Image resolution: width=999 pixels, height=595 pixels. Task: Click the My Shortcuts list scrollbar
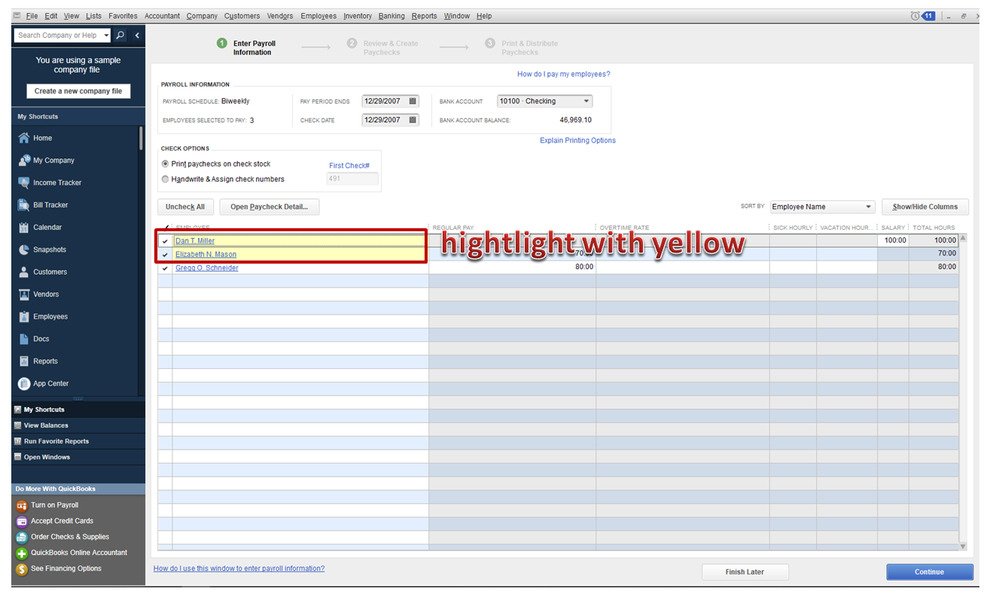tap(141, 138)
